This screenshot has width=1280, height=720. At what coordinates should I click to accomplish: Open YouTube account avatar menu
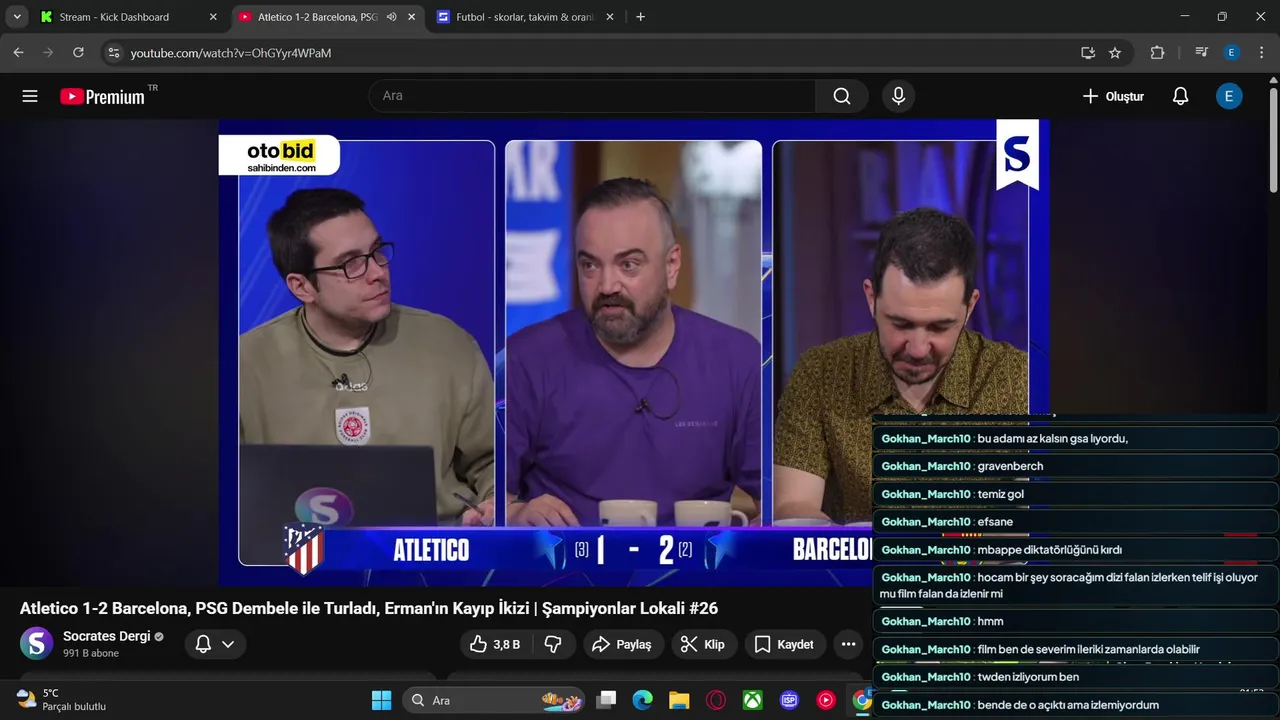tap(1229, 96)
